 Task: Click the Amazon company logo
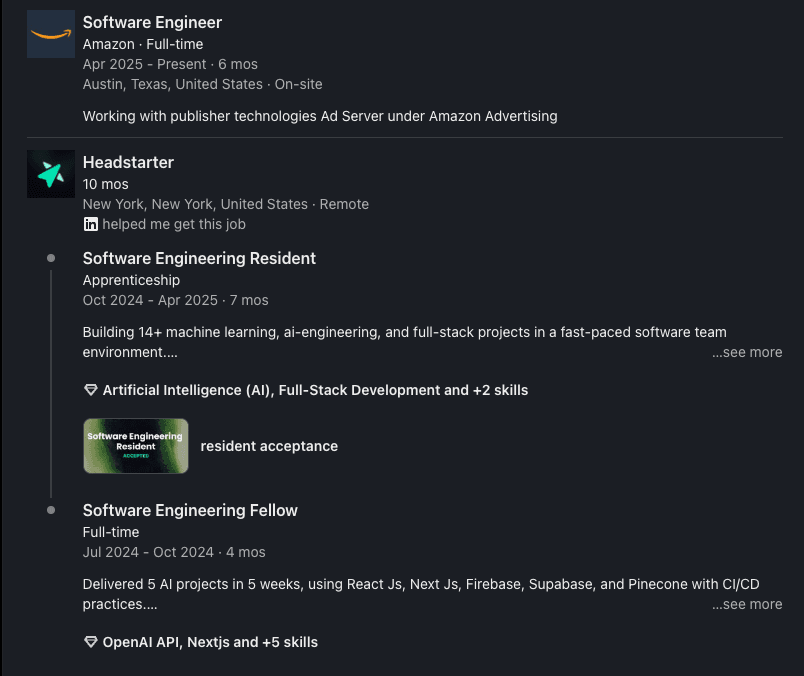click(x=51, y=34)
